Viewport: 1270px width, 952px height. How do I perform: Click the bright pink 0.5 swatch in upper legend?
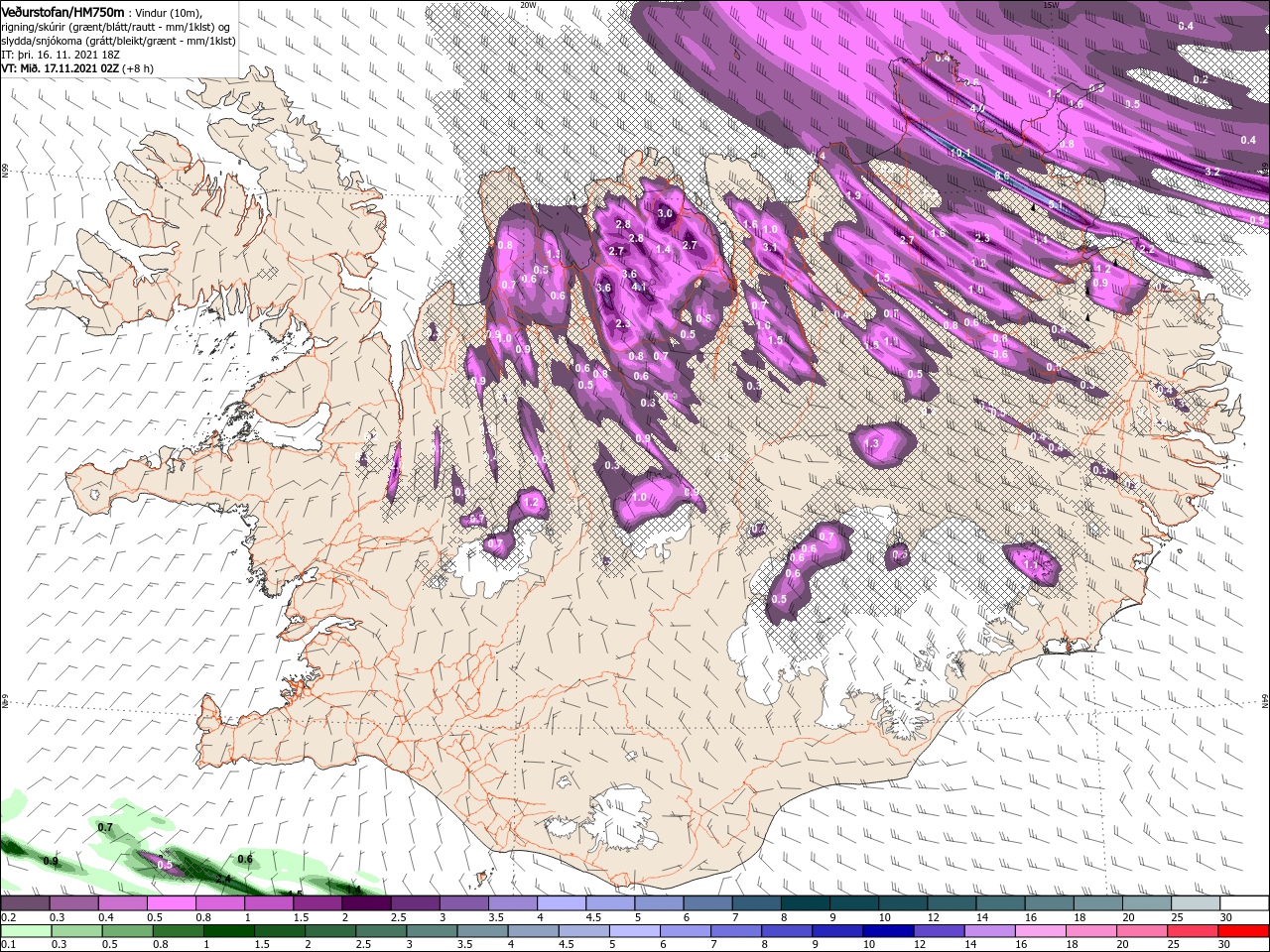point(171,903)
